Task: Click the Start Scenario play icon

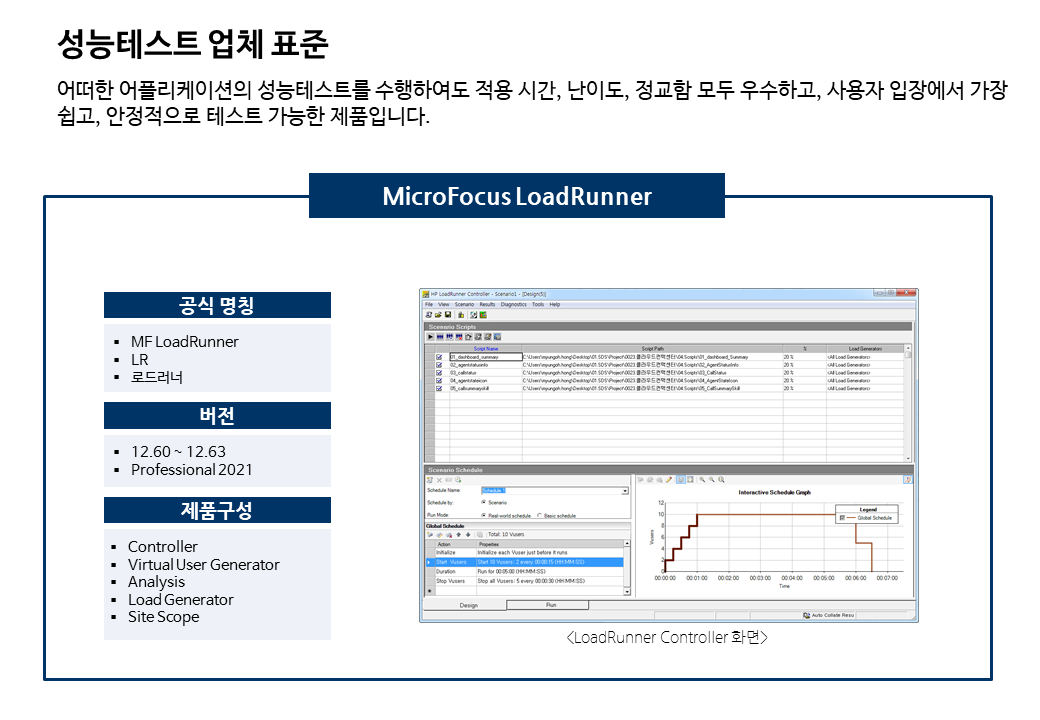Action: [430, 337]
